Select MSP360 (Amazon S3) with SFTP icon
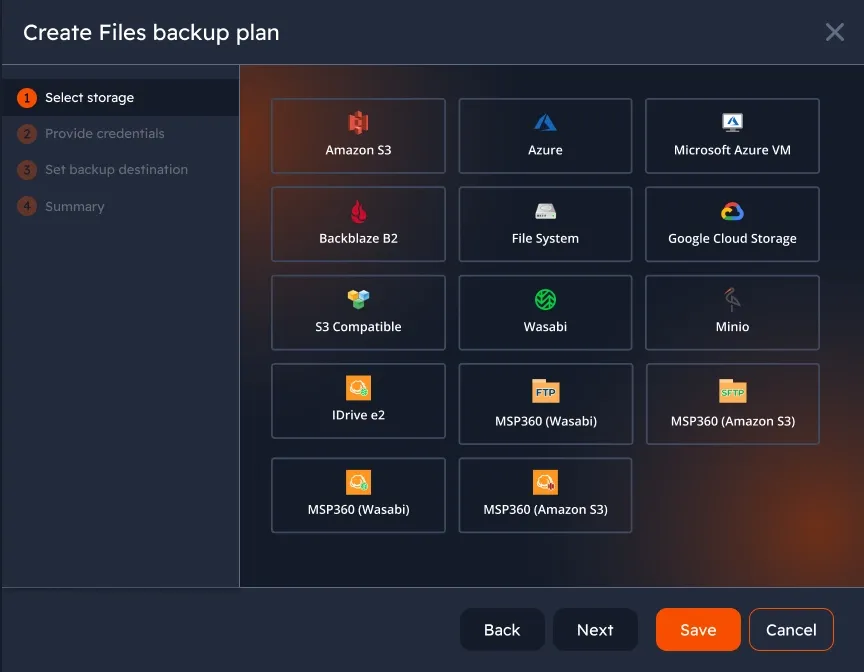This screenshot has height=672, width=864. pos(731,404)
